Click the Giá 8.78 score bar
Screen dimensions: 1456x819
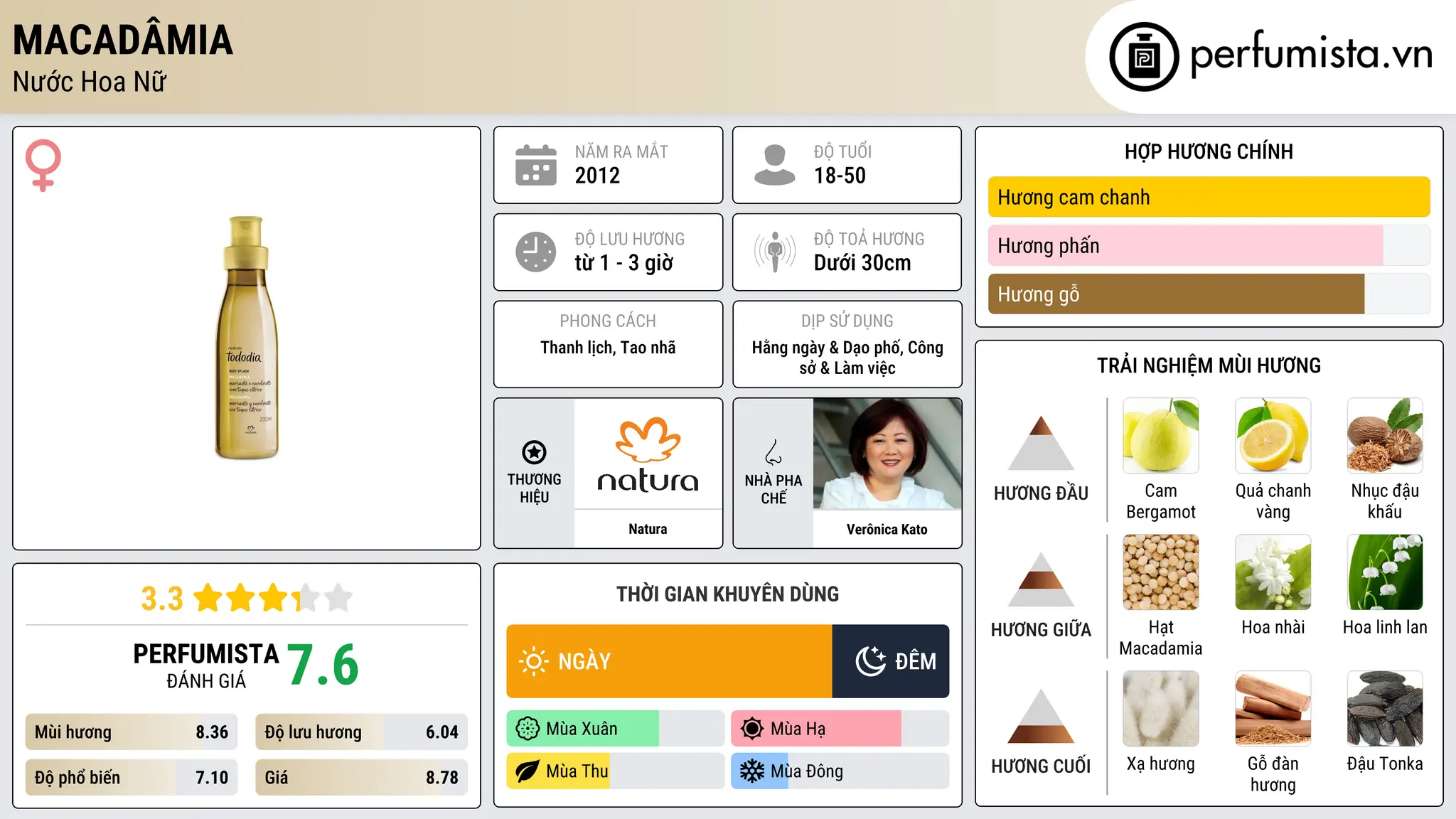362,778
